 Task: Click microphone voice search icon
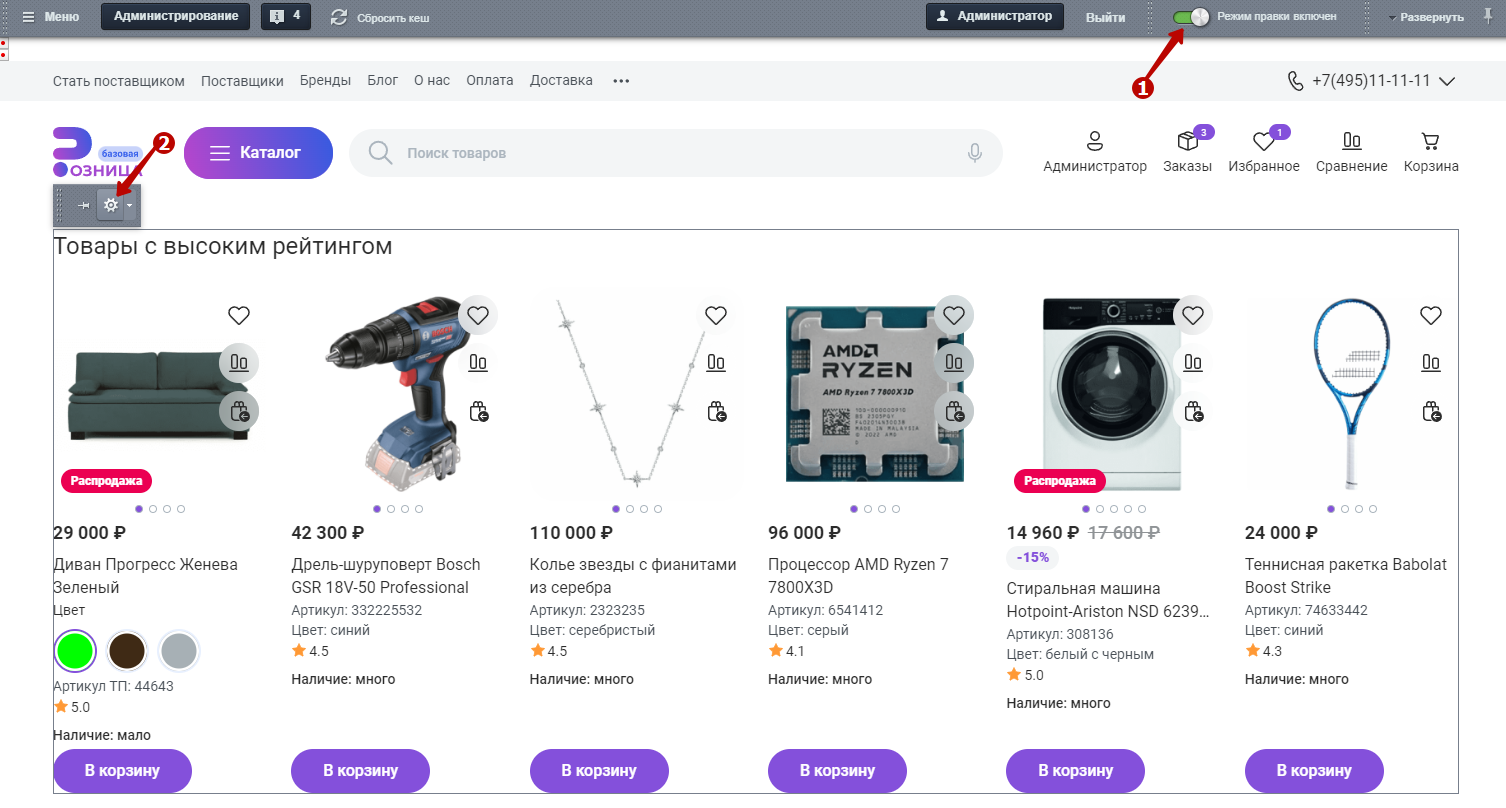(x=975, y=153)
